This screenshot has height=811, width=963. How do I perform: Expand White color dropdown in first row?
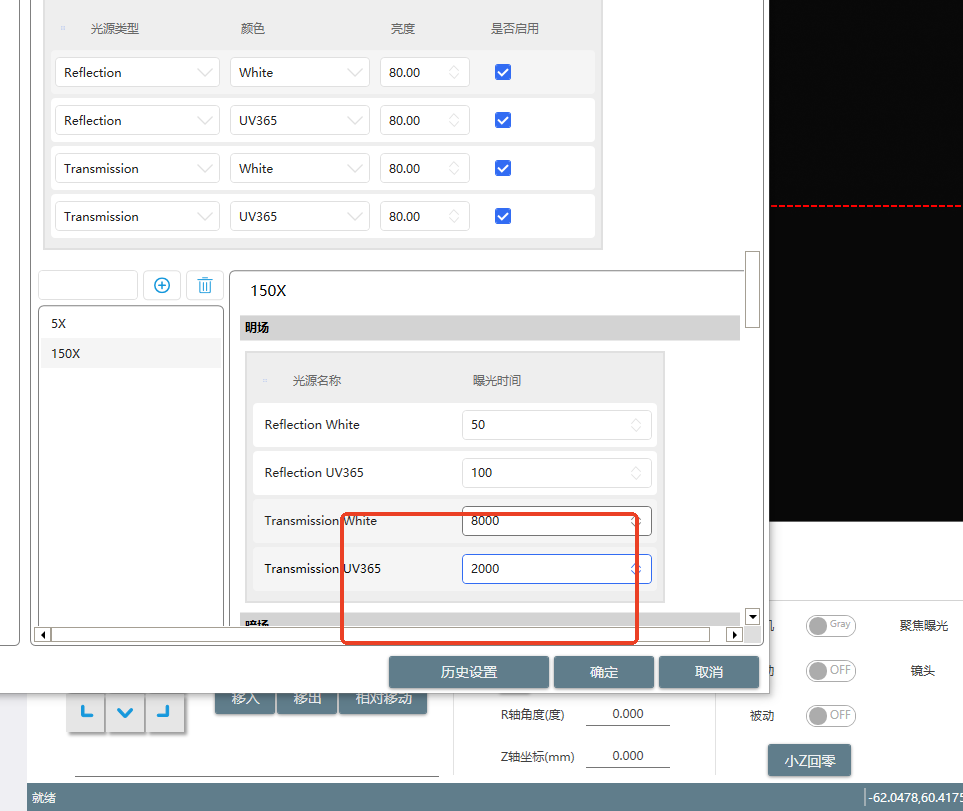pos(299,72)
